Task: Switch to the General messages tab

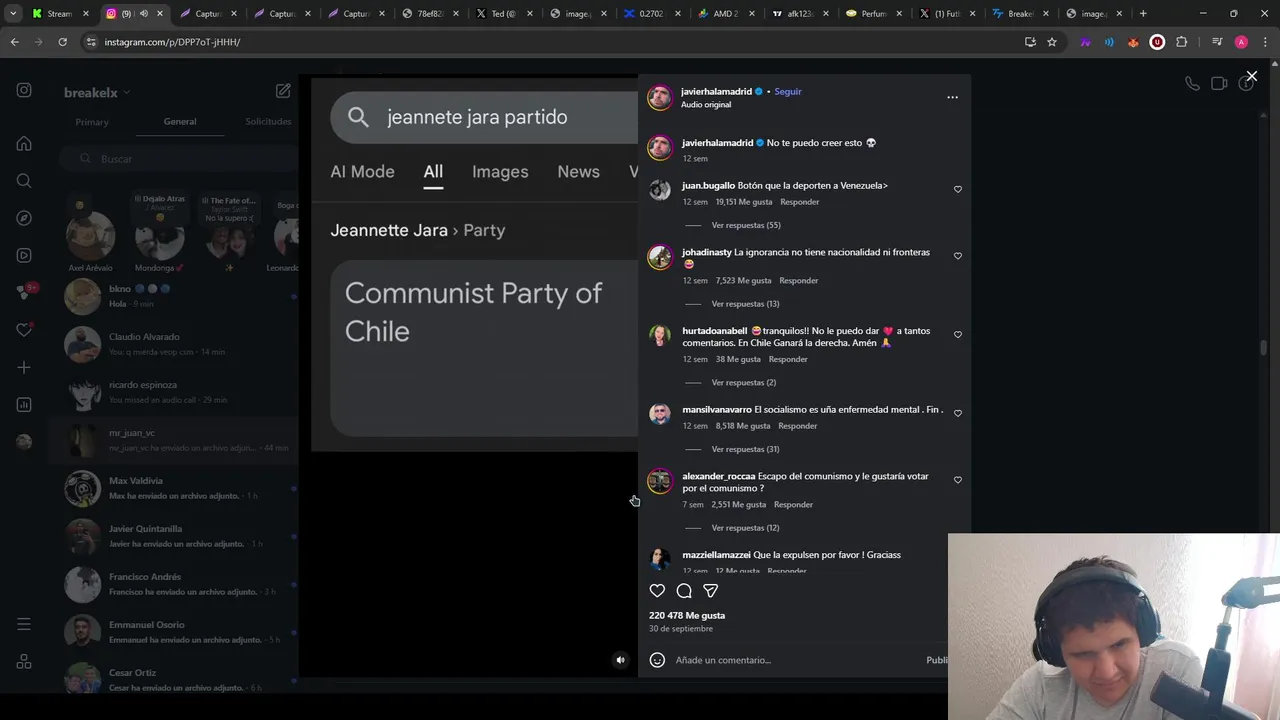Action: [x=180, y=122]
